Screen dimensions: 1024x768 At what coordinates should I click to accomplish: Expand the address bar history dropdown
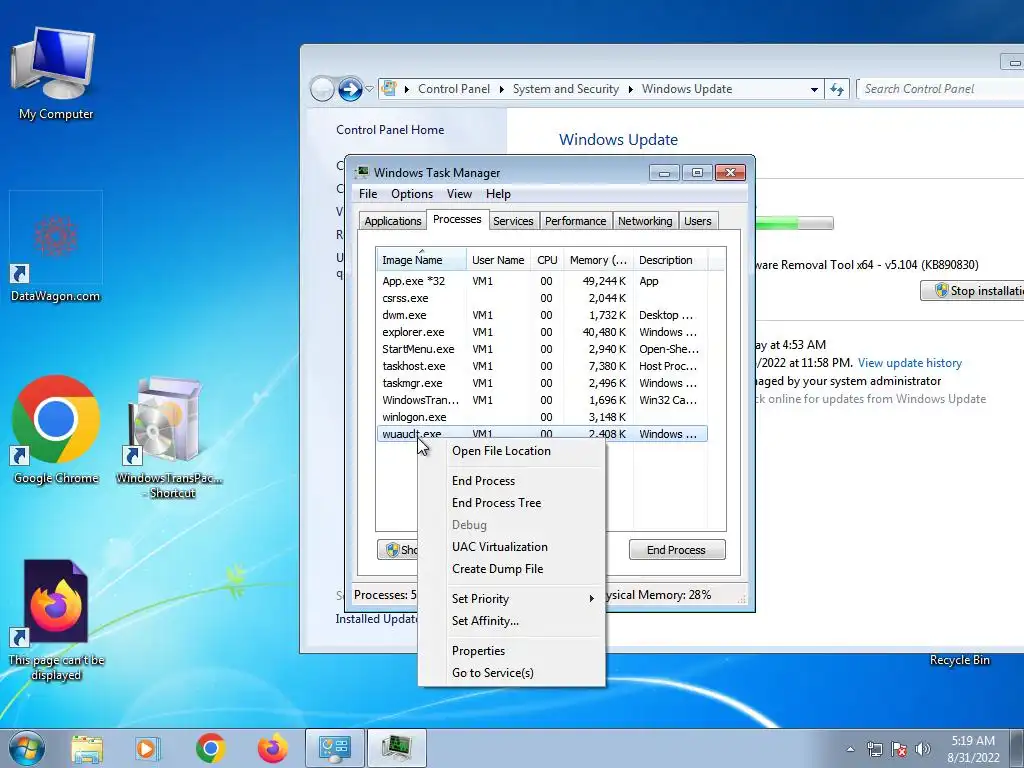(814, 89)
